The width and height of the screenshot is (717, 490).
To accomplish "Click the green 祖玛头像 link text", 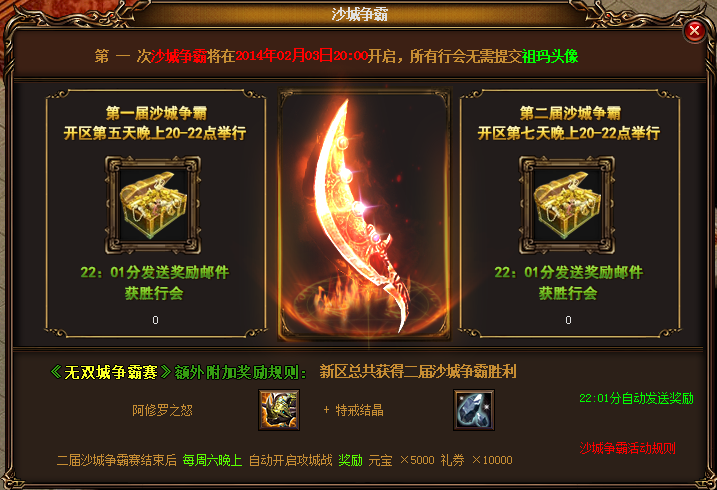I will tap(550, 56).
